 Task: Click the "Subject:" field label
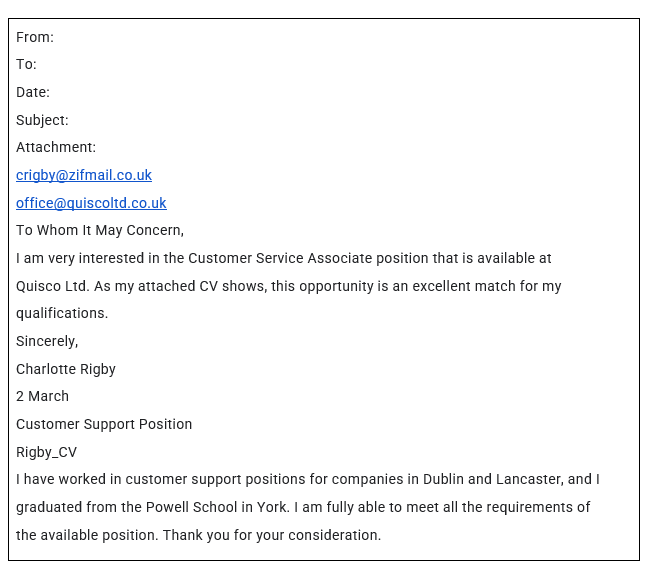[42, 120]
